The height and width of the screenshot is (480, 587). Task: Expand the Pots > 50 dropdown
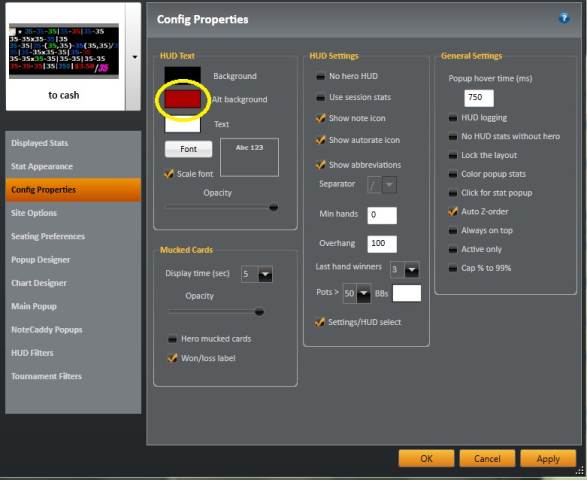tap(364, 294)
